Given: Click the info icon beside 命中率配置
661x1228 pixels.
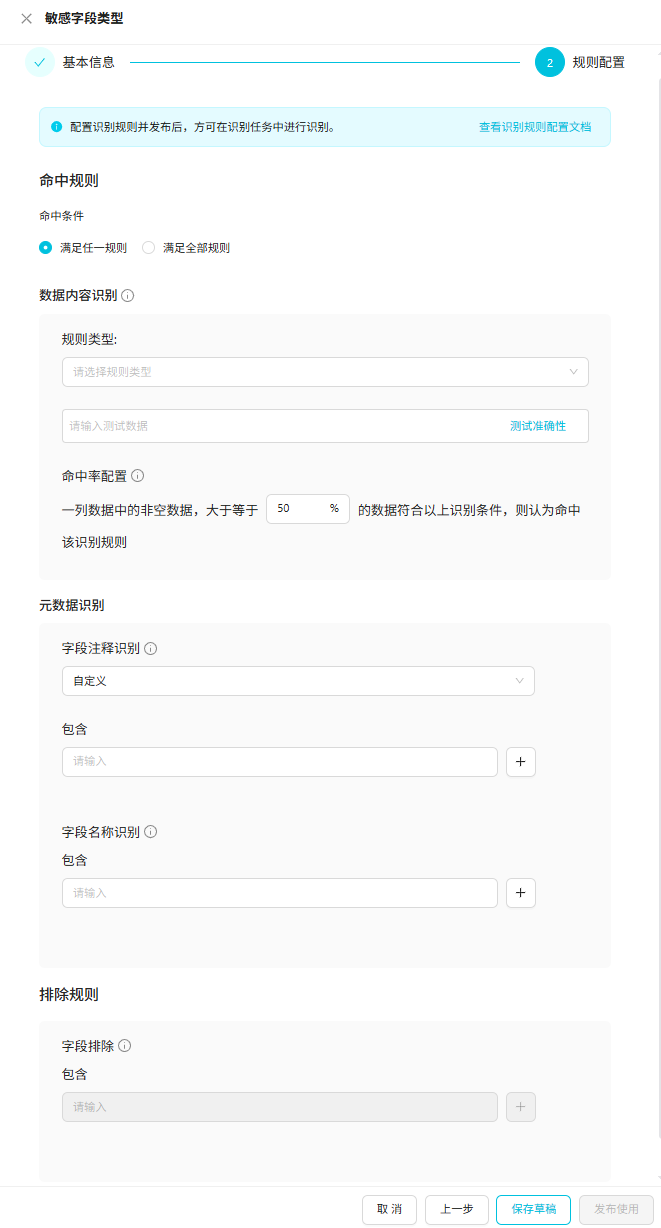Looking at the screenshot, I should point(138,476).
